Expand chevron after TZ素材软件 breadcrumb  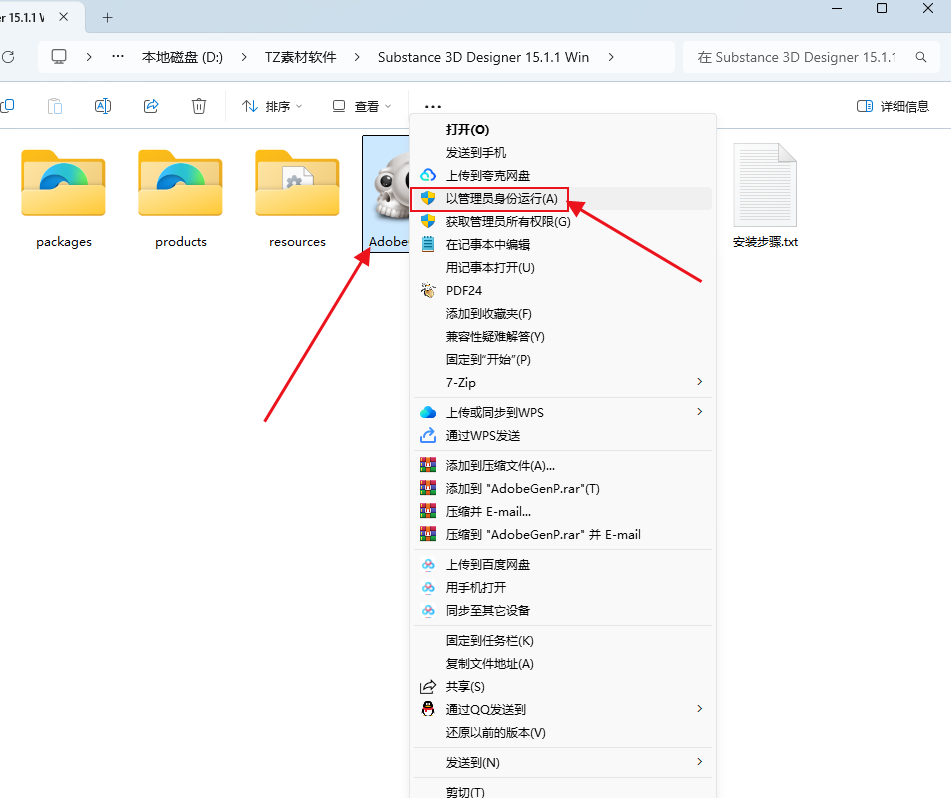pos(357,57)
